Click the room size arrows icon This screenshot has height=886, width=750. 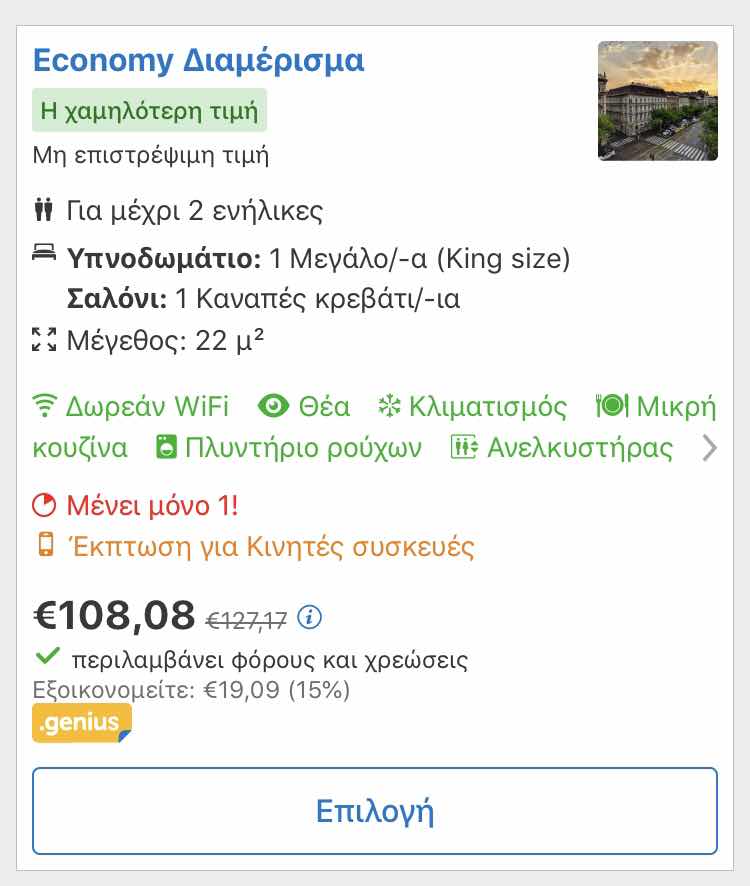coord(44,340)
